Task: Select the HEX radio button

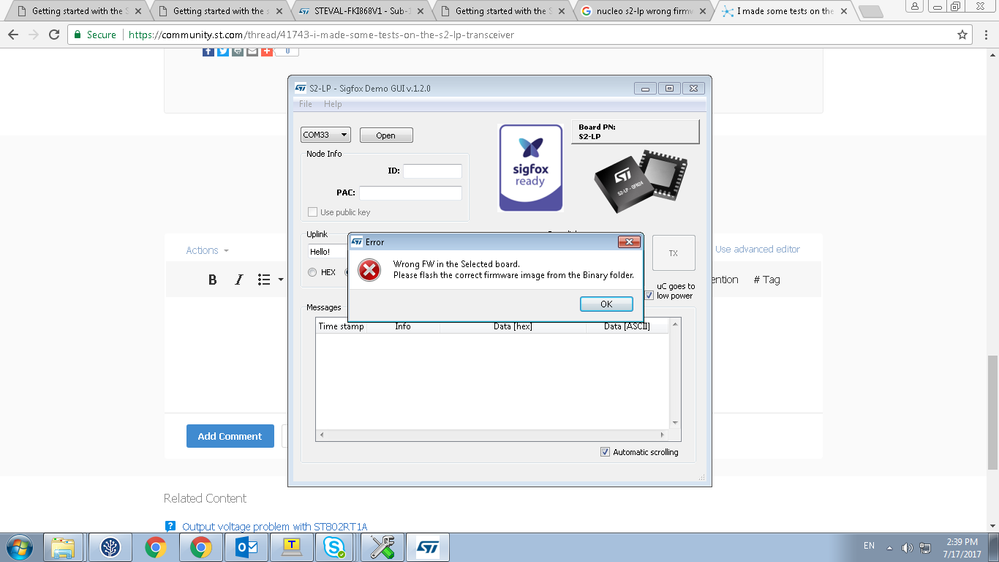Action: click(312, 272)
